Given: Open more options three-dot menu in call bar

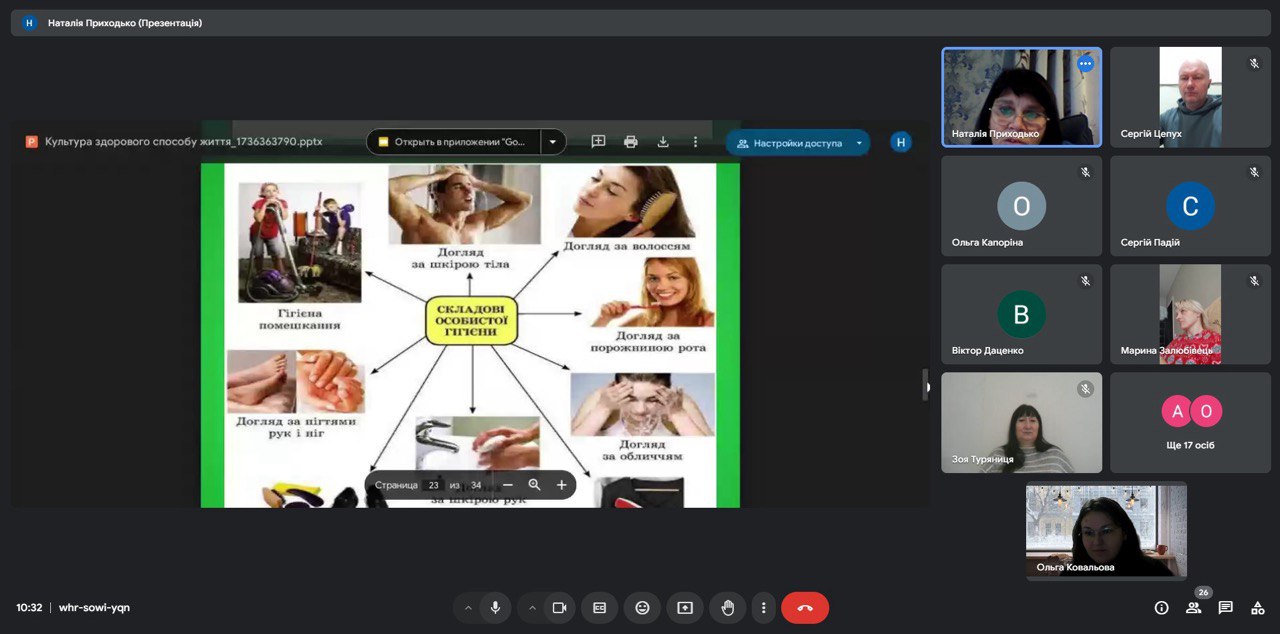Looking at the screenshot, I should (764, 608).
